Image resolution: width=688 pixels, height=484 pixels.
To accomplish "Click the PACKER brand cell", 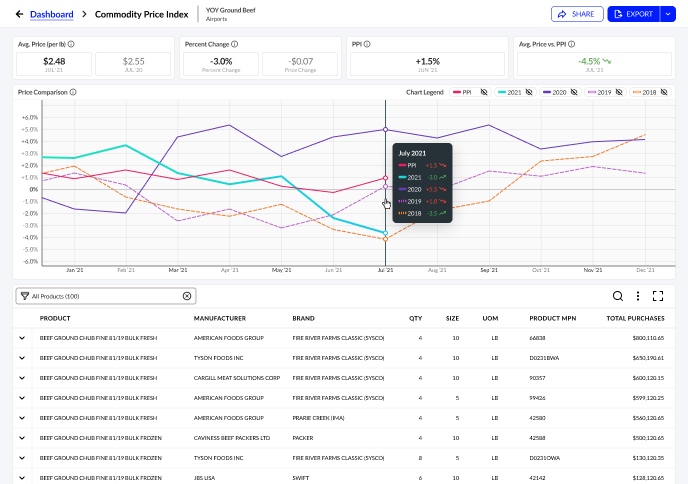I will [303, 438].
